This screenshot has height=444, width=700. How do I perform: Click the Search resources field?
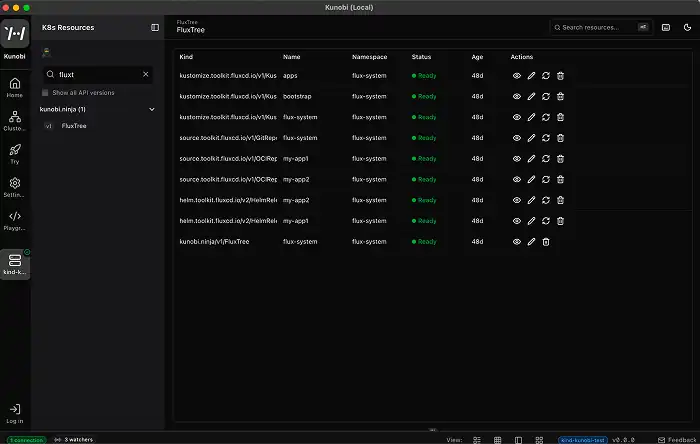coord(600,28)
